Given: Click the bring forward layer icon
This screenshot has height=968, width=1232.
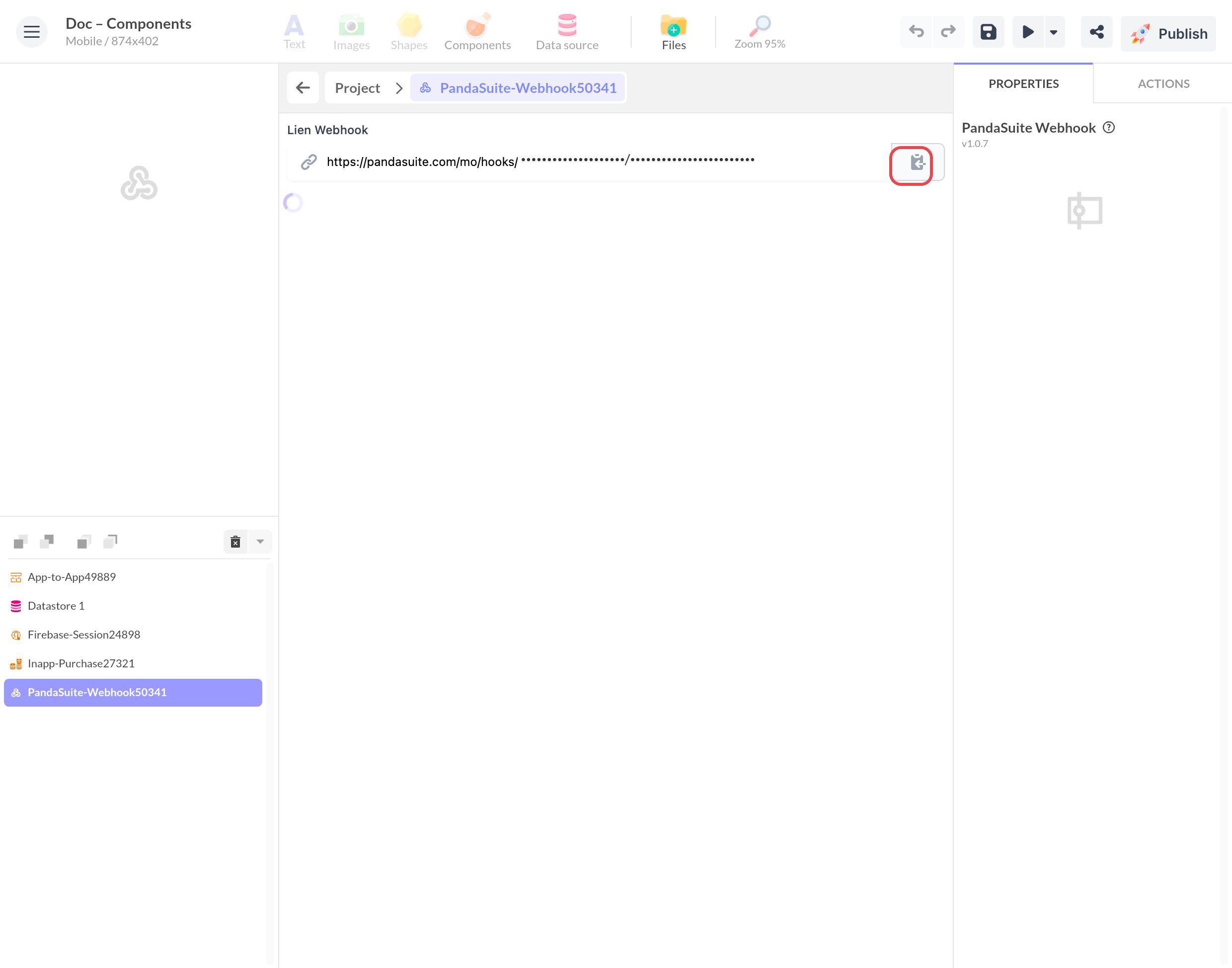Looking at the screenshot, I should [20, 542].
